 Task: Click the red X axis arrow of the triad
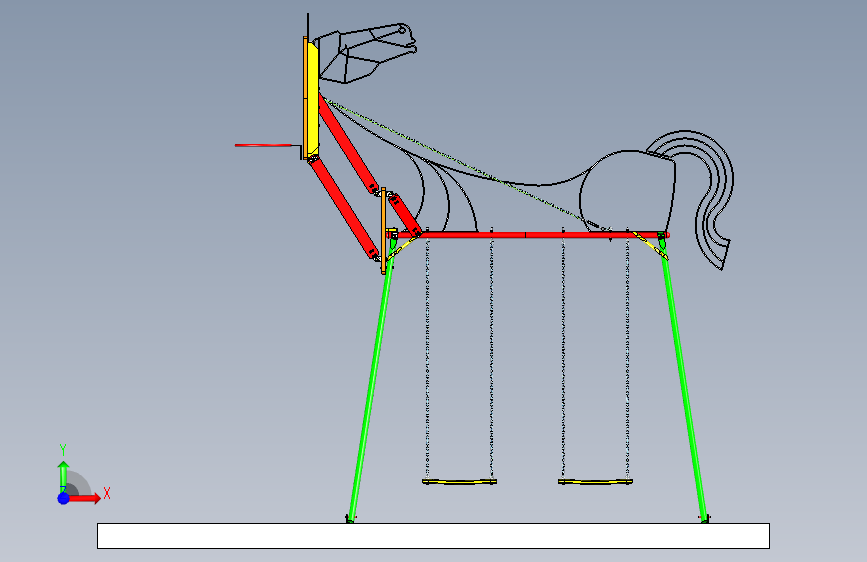coord(86,498)
